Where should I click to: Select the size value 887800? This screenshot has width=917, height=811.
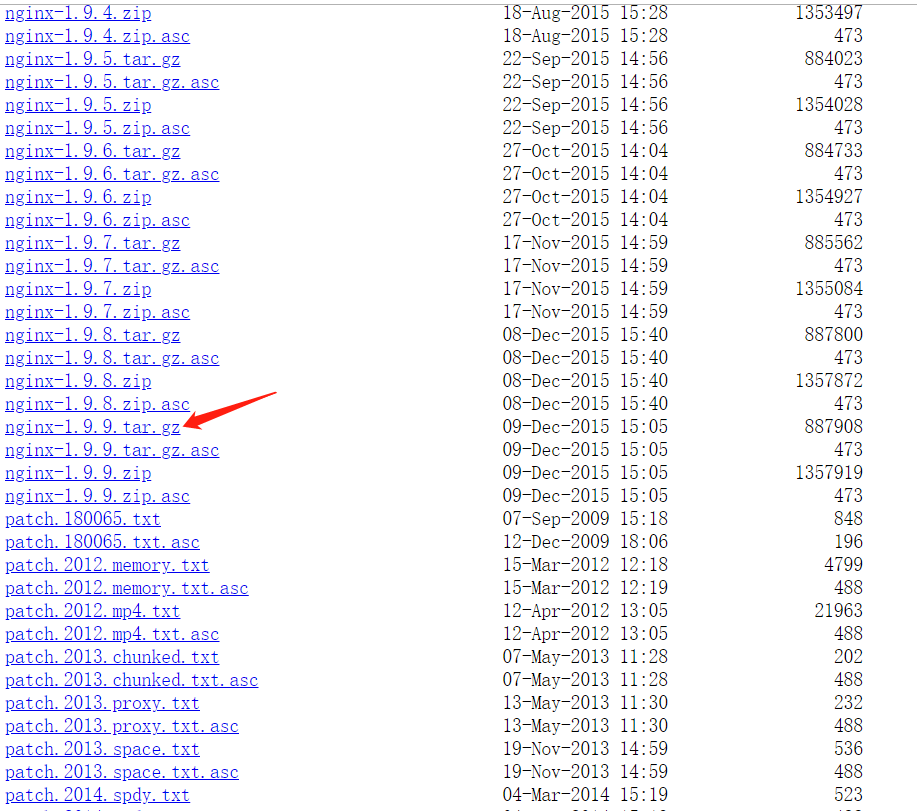(833, 334)
